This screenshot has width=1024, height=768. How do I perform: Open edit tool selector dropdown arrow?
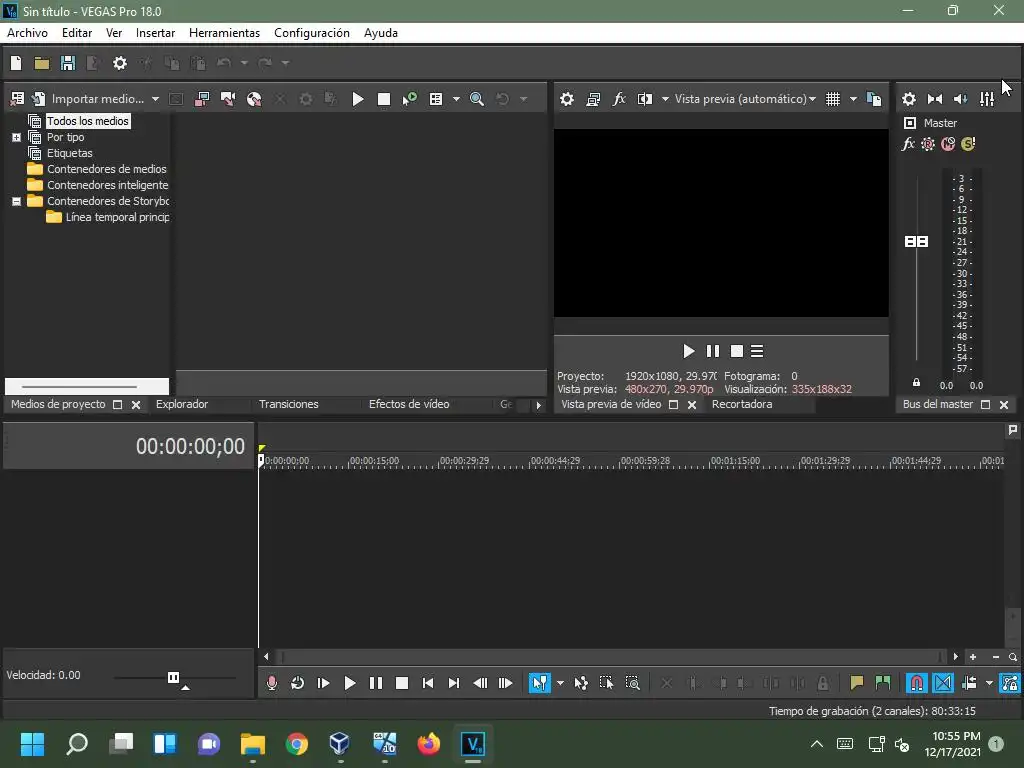click(560, 683)
